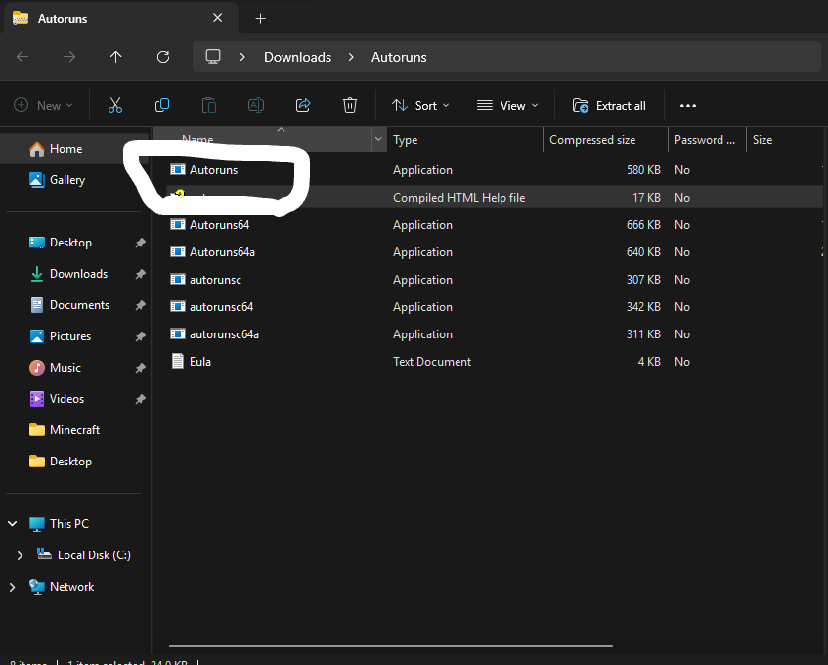Open the Sort dropdown menu

tap(421, 106)
